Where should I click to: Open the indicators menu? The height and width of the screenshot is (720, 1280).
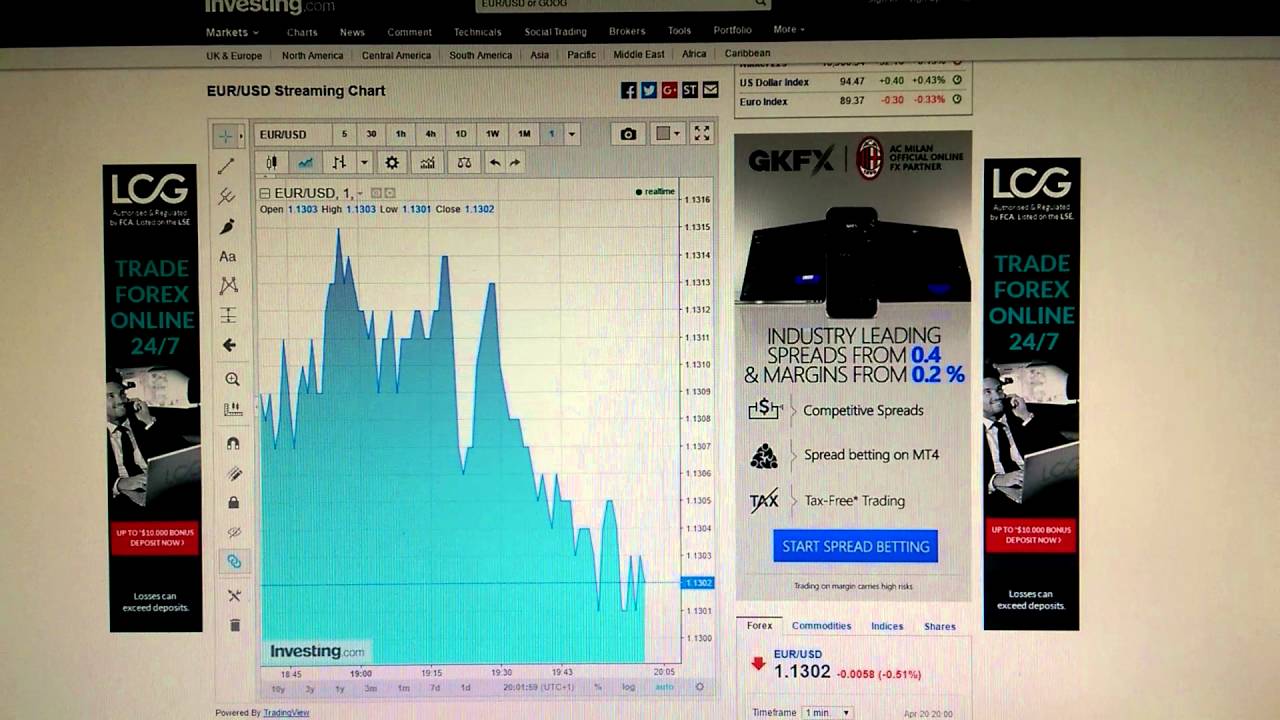tap(427, 163)
